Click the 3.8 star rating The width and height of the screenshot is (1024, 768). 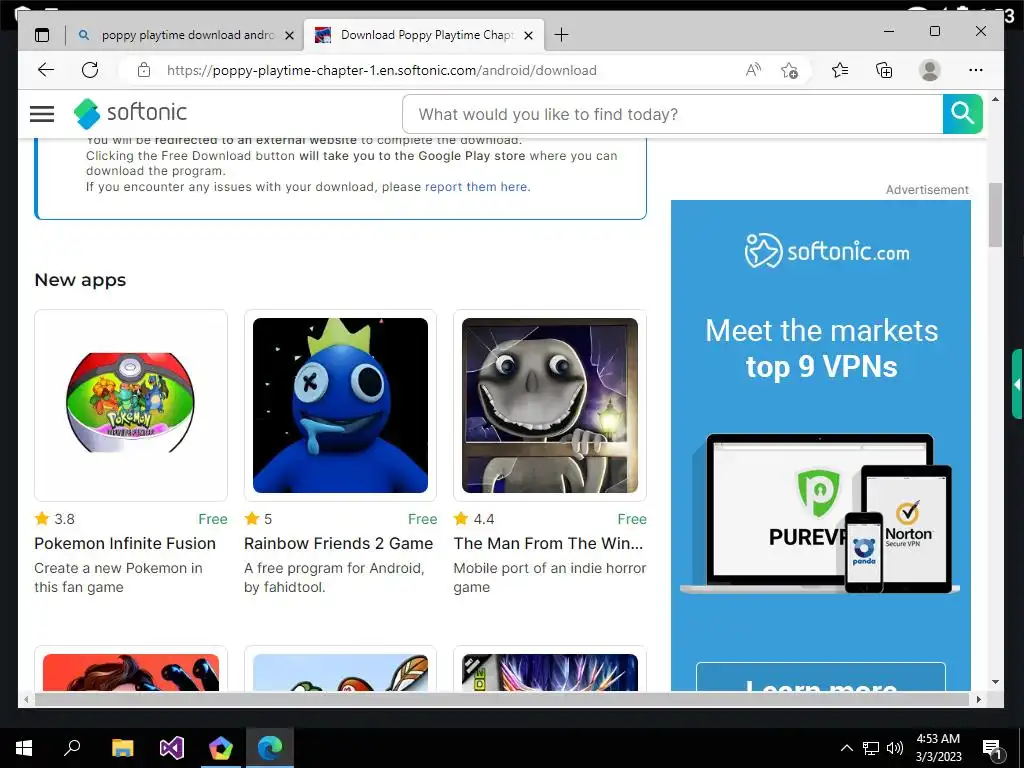(54, 519)
